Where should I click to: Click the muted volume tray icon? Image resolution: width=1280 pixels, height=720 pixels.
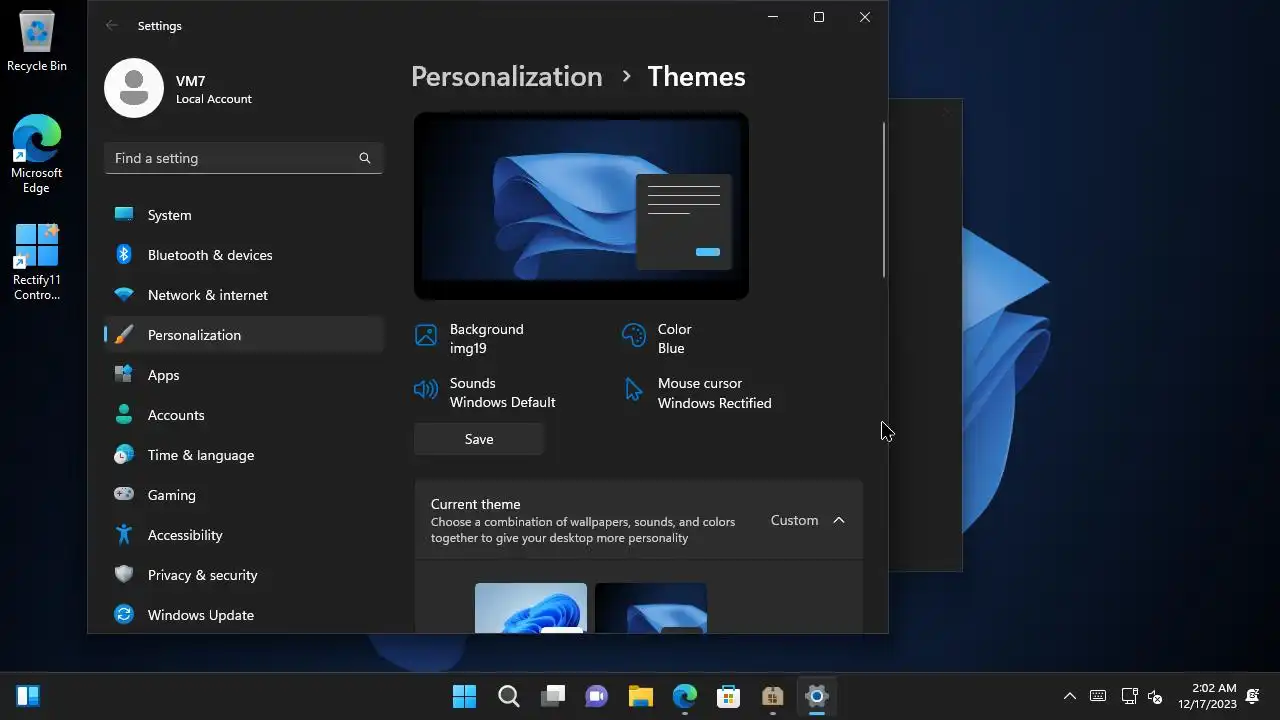[x=1155, y=696]
